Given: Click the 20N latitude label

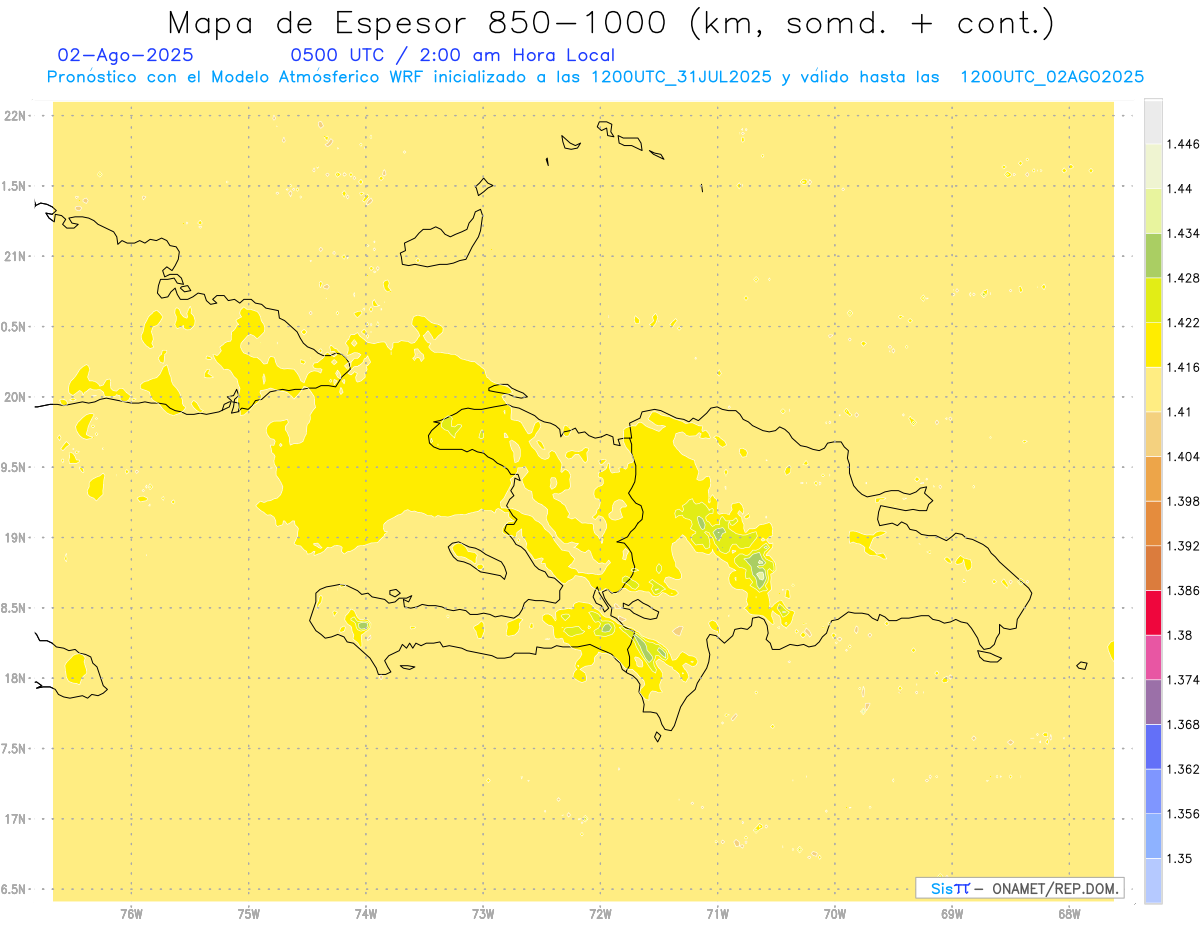Looking at the screenshot, I should point(16,397).
